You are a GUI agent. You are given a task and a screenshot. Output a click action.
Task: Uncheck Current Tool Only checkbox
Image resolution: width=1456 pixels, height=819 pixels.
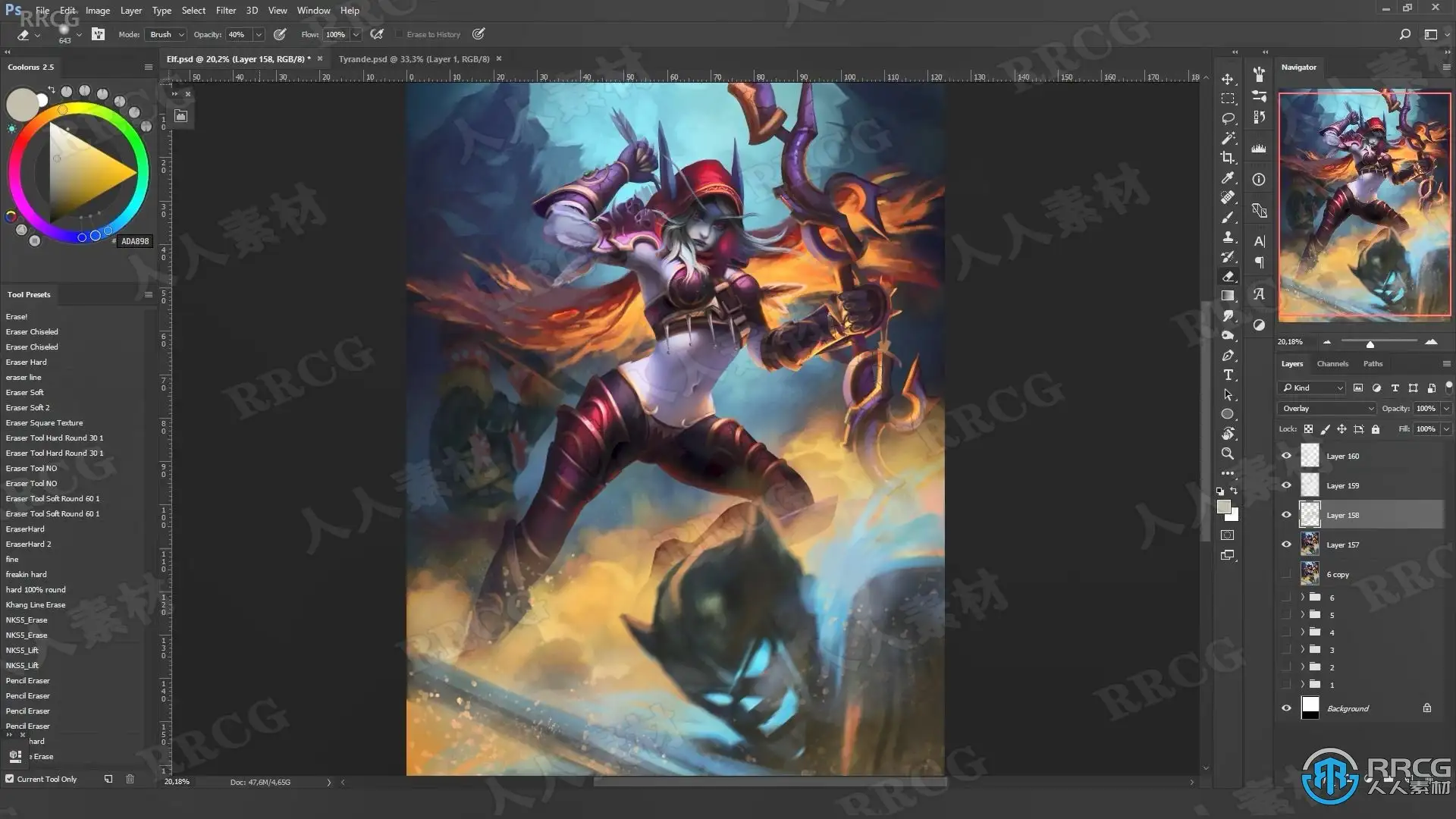[10, 779]
